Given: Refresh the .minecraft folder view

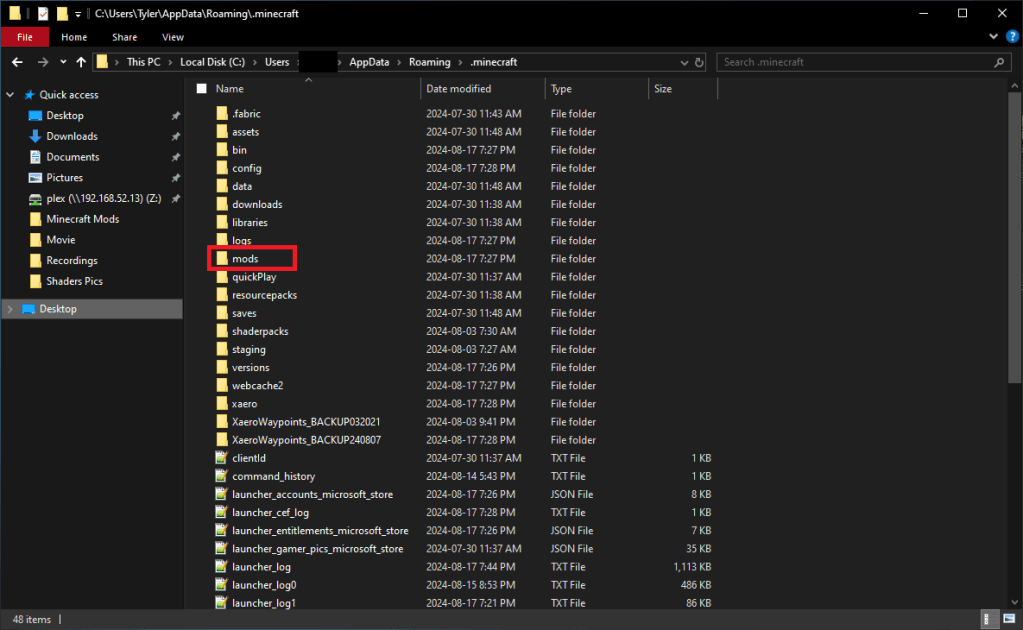Looking at the screenshot, I should click(x=700, y=62).
